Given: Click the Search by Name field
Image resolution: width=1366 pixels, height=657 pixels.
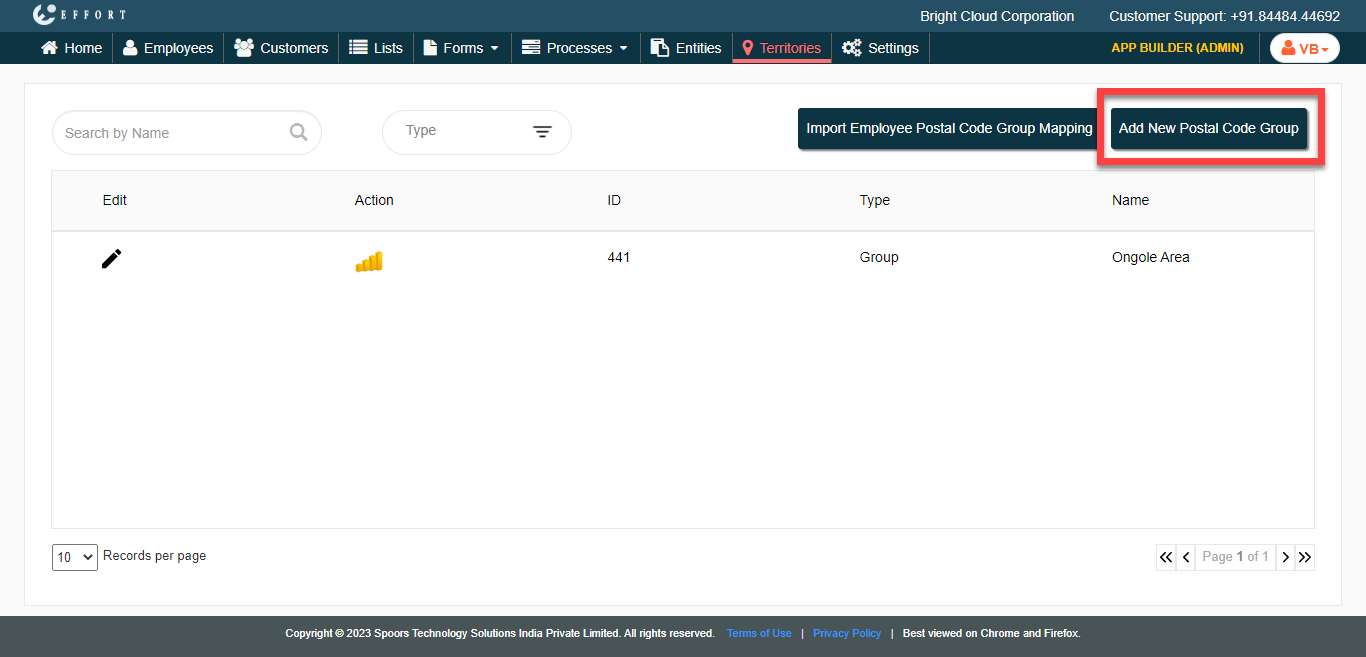Looking at the screenshot, I should 170,133.
